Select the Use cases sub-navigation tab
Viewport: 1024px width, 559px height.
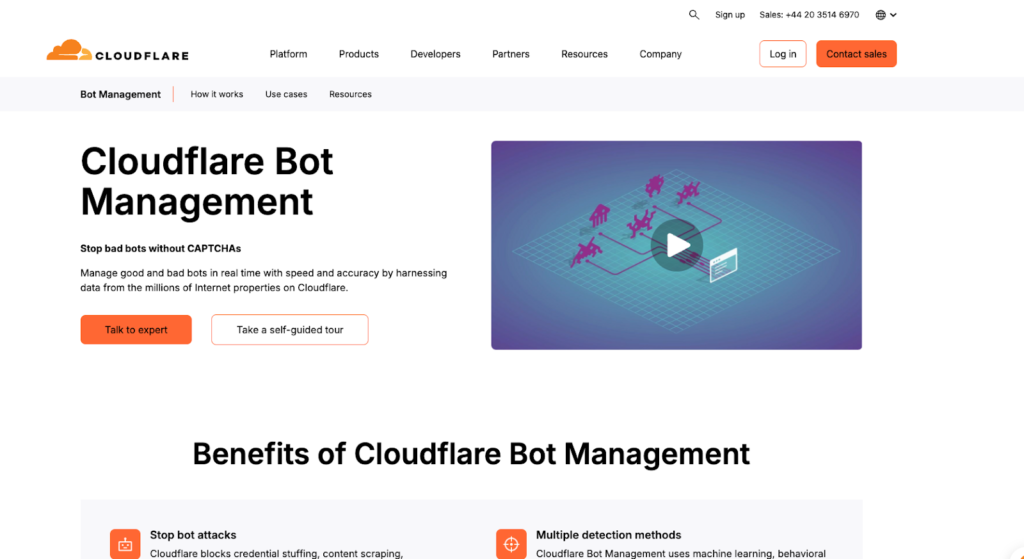pos(286,94)
